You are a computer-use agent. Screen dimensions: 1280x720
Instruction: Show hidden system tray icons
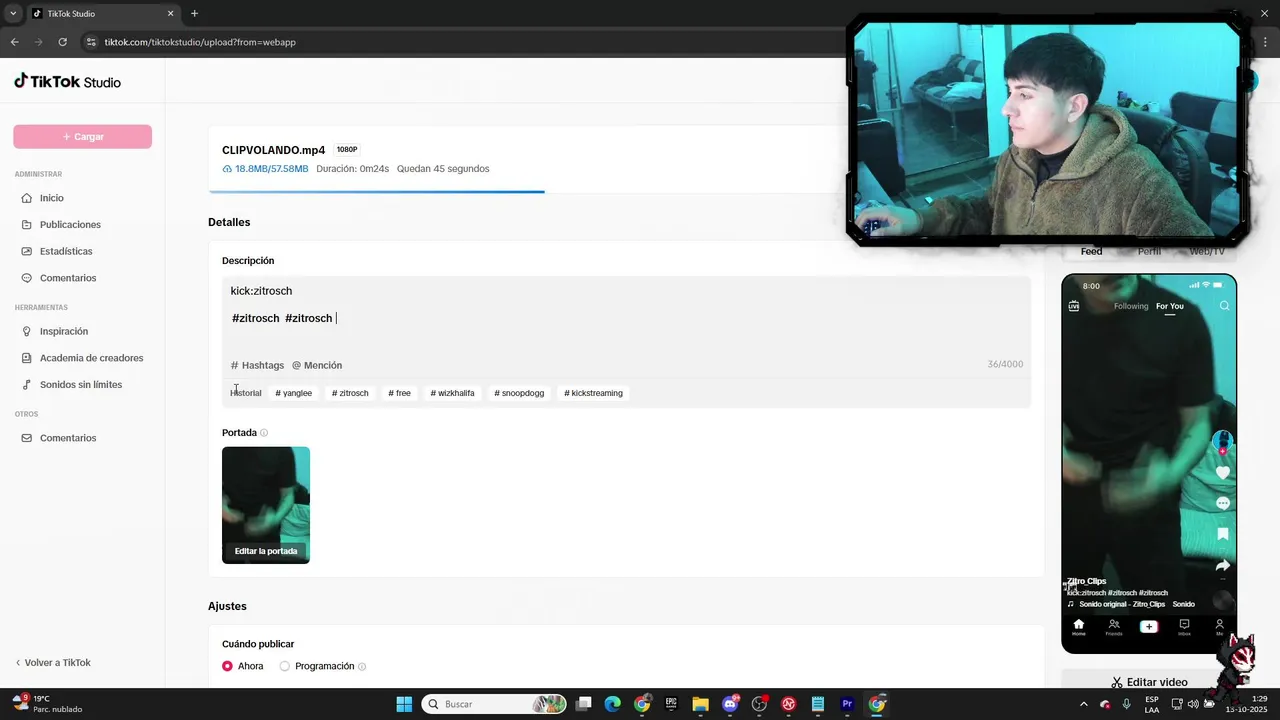coord(1083,704)
